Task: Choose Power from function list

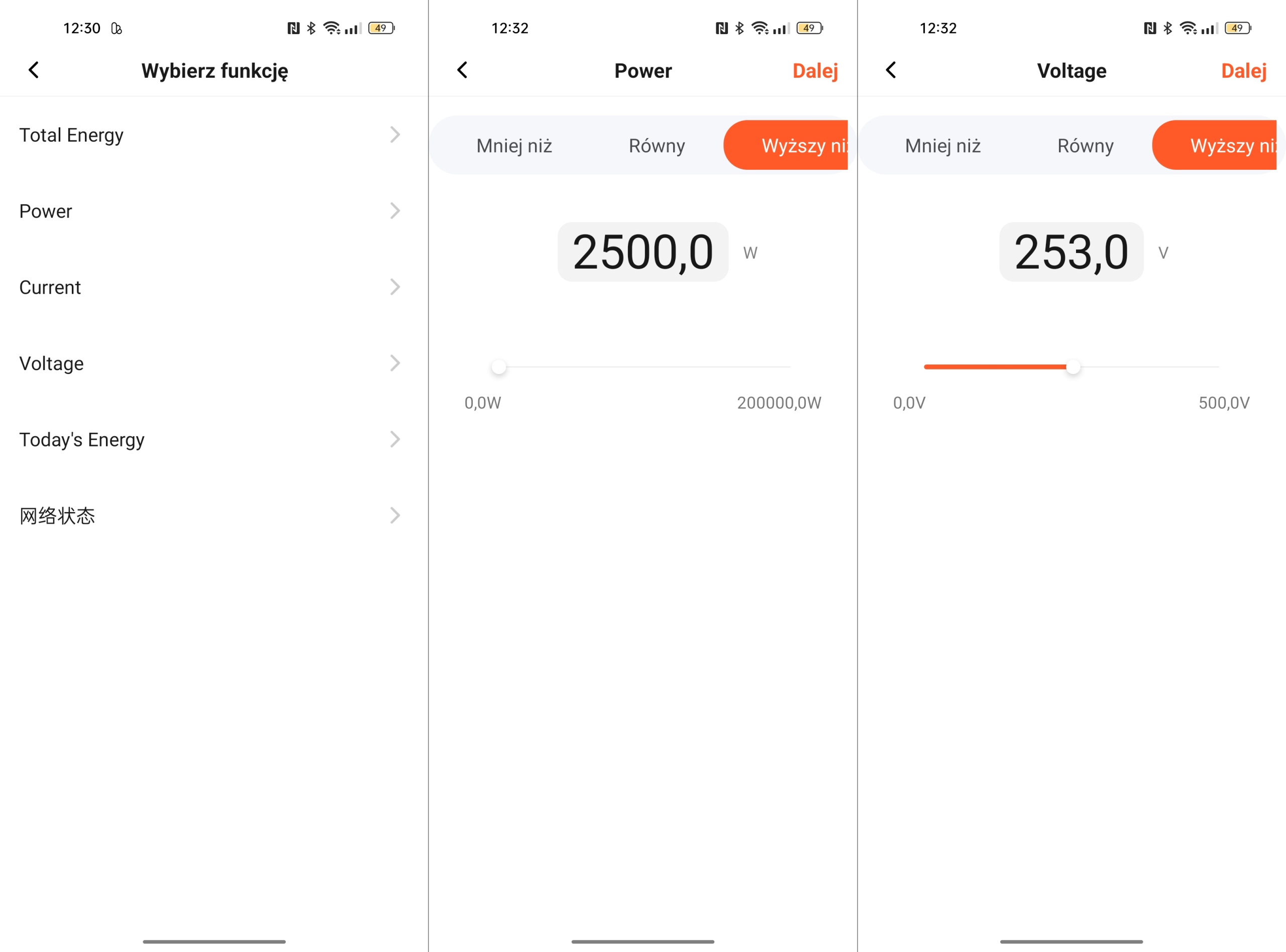Action: pos(214,211)
